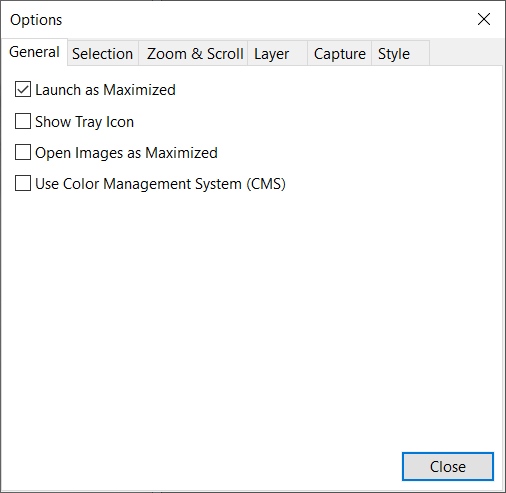This screenshot has width=506, height=493.
Task: Click the "Show Tray Icon" label text
Action: [x=84, y=121]
